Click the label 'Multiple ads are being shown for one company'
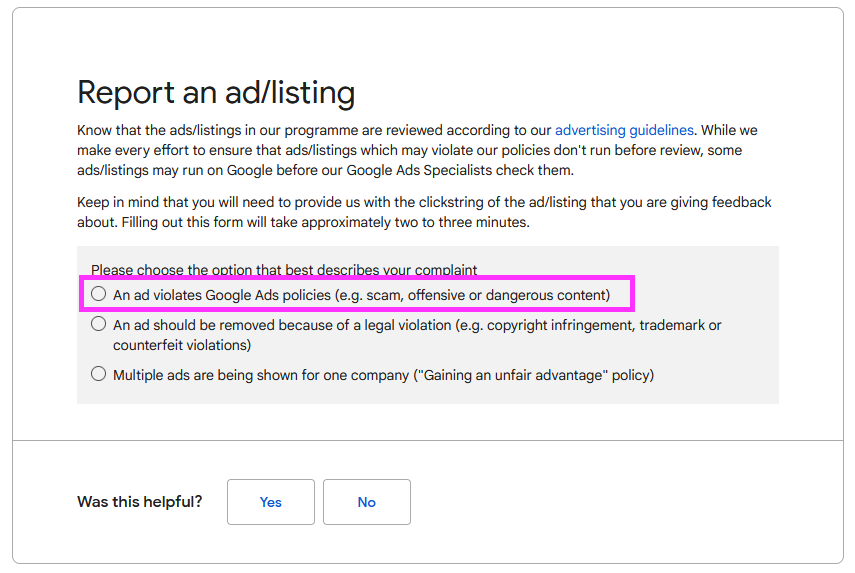 click(261, 375)
